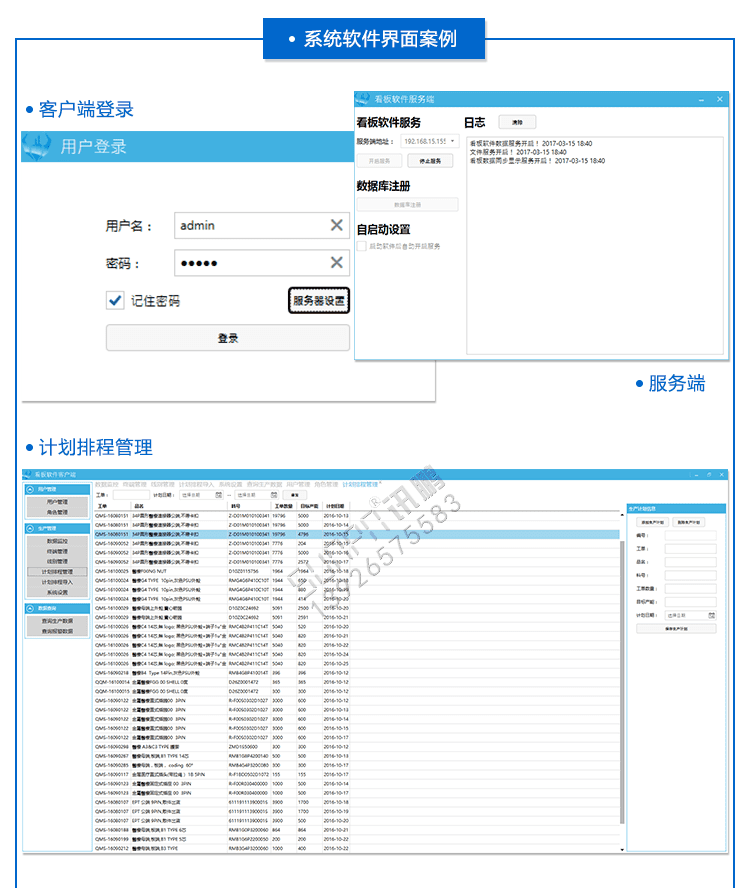
Task: Click the schedule table vertical scrollbar
Action: pyautogui.click(x=622, y=680)
